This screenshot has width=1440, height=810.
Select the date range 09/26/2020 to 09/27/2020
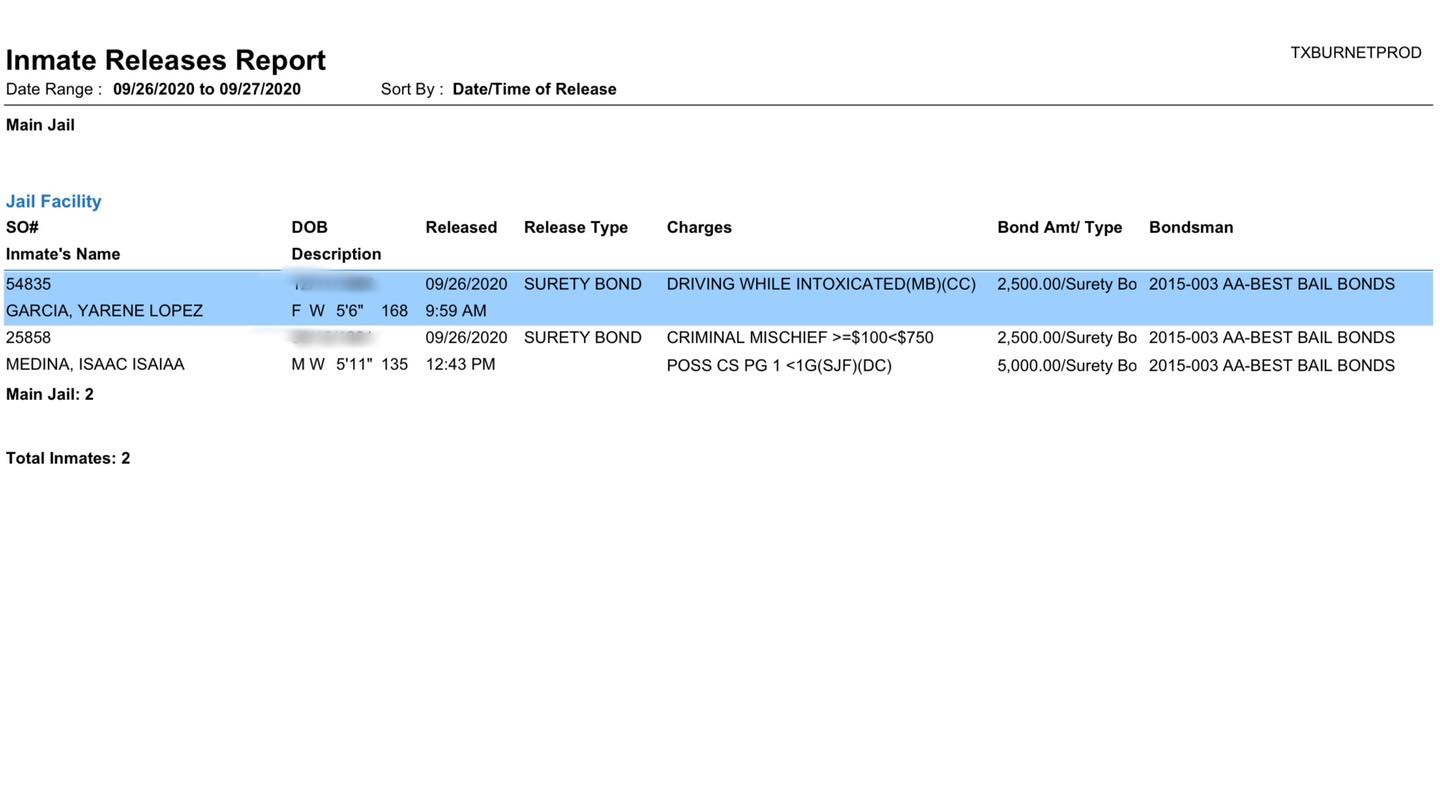[x=207, y=89]
